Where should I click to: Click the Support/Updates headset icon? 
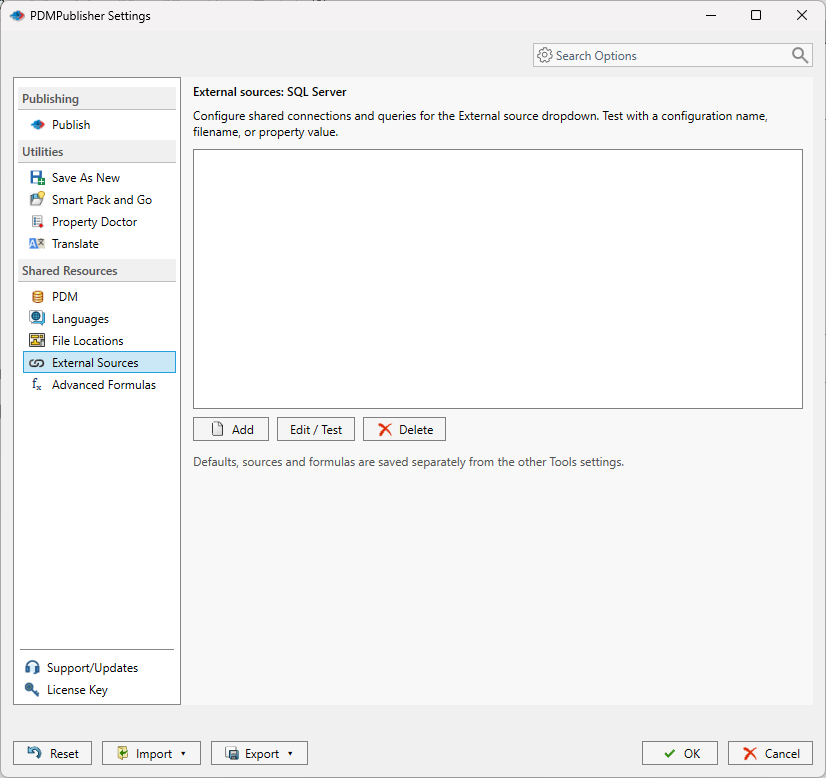click(32, 667)
